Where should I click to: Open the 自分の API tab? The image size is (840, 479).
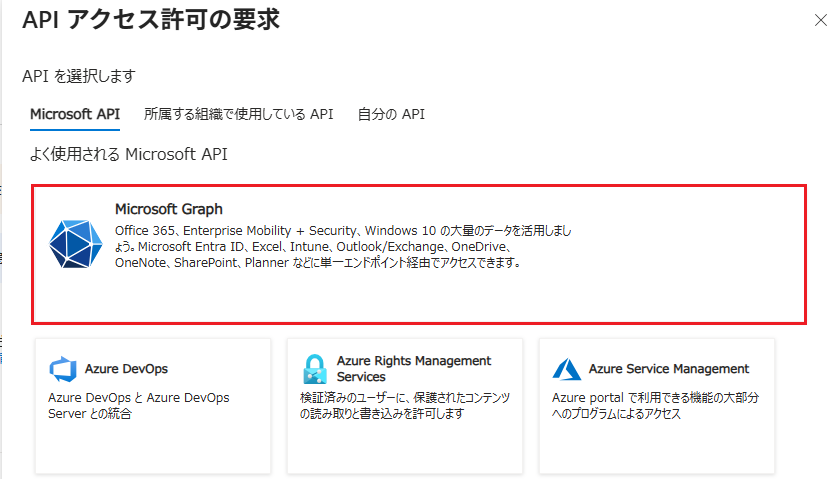(391, 114)
